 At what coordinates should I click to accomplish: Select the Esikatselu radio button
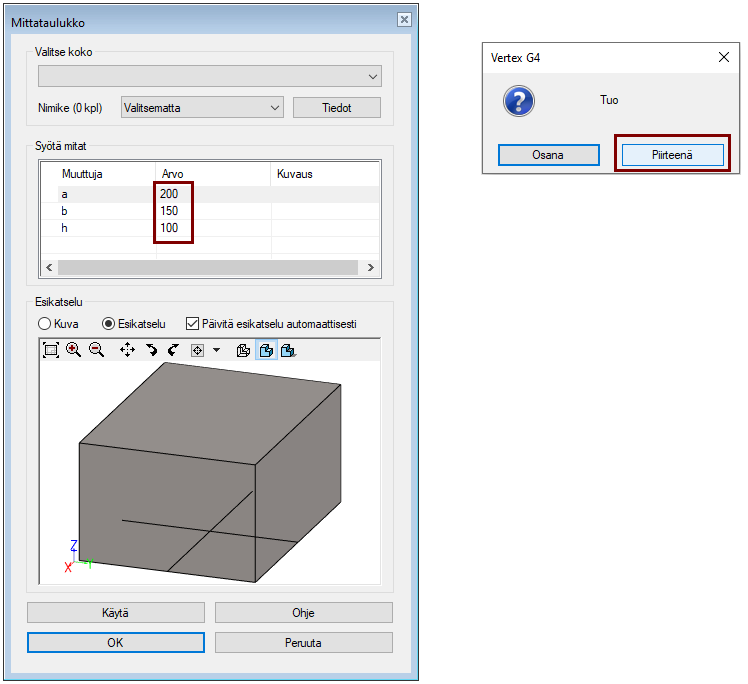[109, 324]
